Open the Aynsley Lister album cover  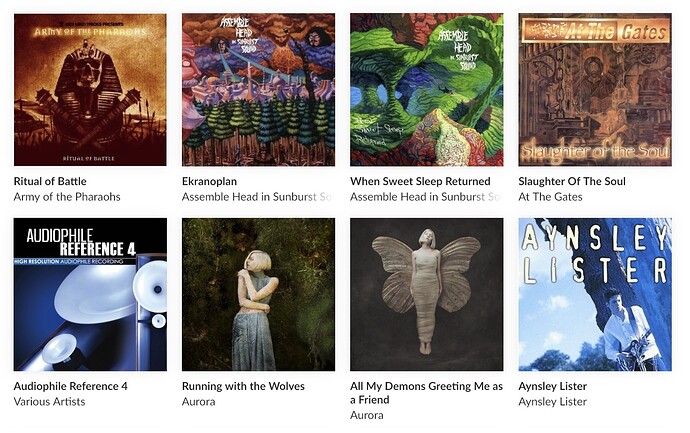[x=595, y=294]
